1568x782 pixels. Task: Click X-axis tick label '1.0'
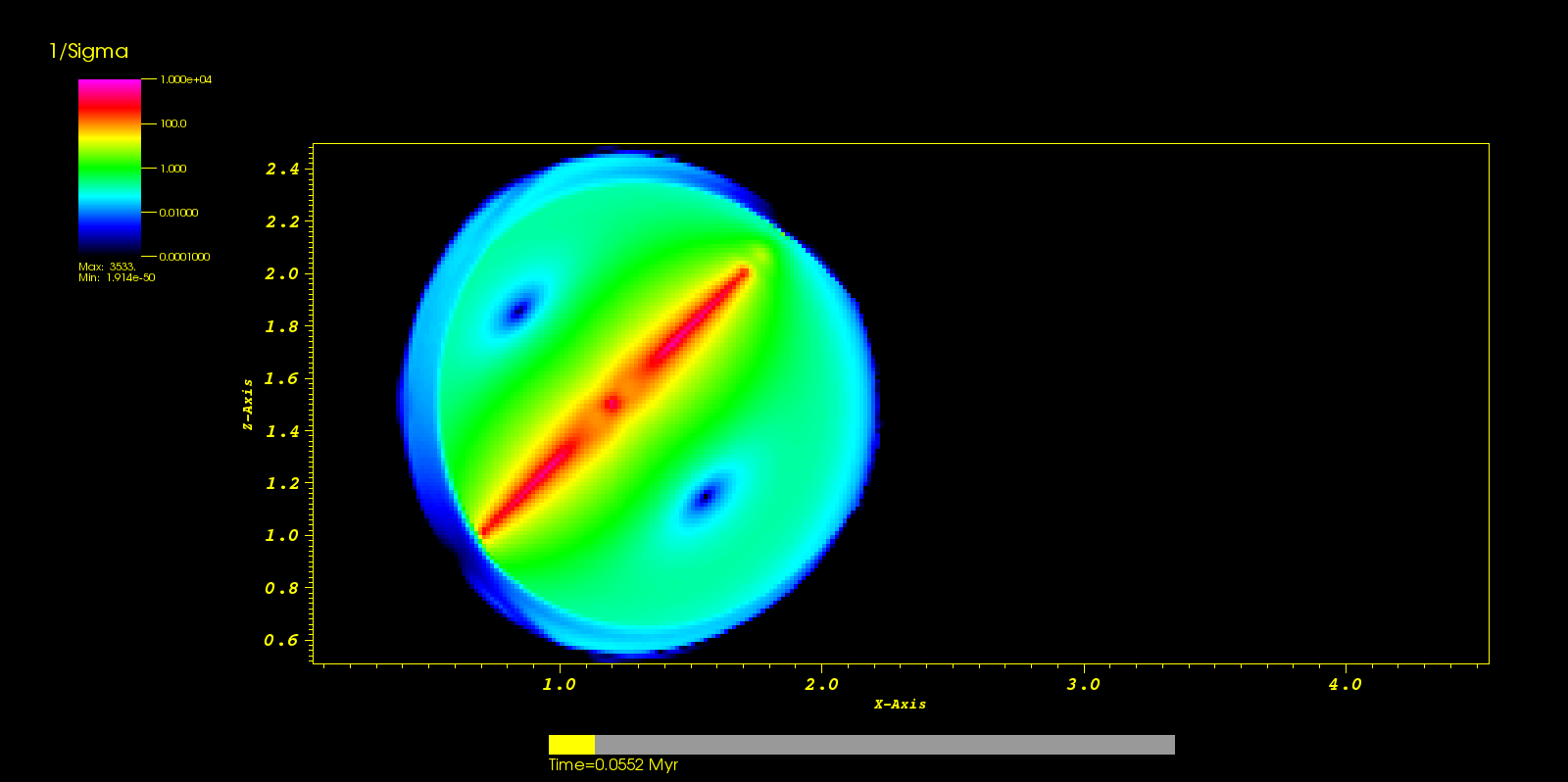pos(560,684)
